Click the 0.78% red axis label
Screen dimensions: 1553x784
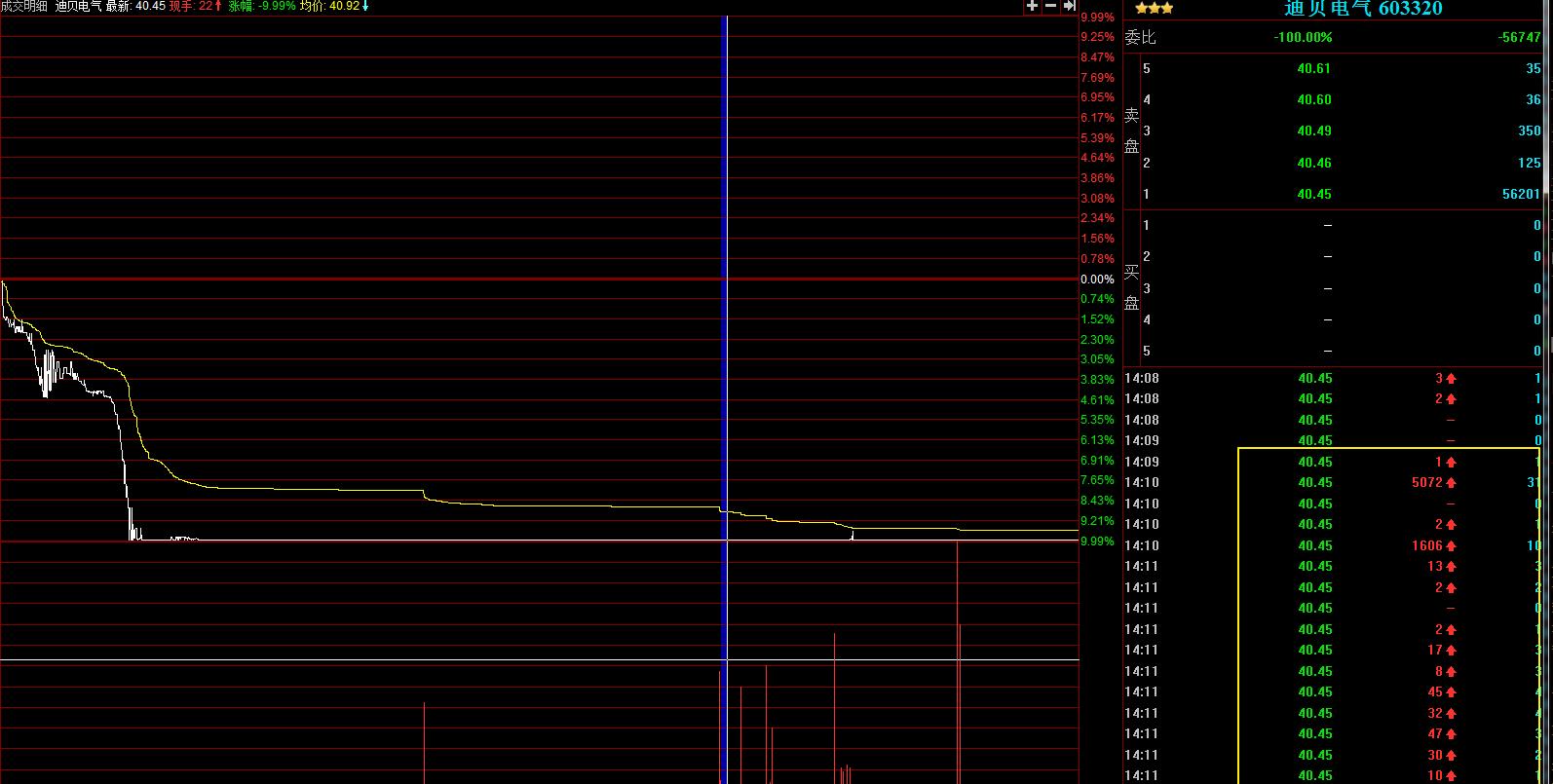click(x=1098, y=259)
